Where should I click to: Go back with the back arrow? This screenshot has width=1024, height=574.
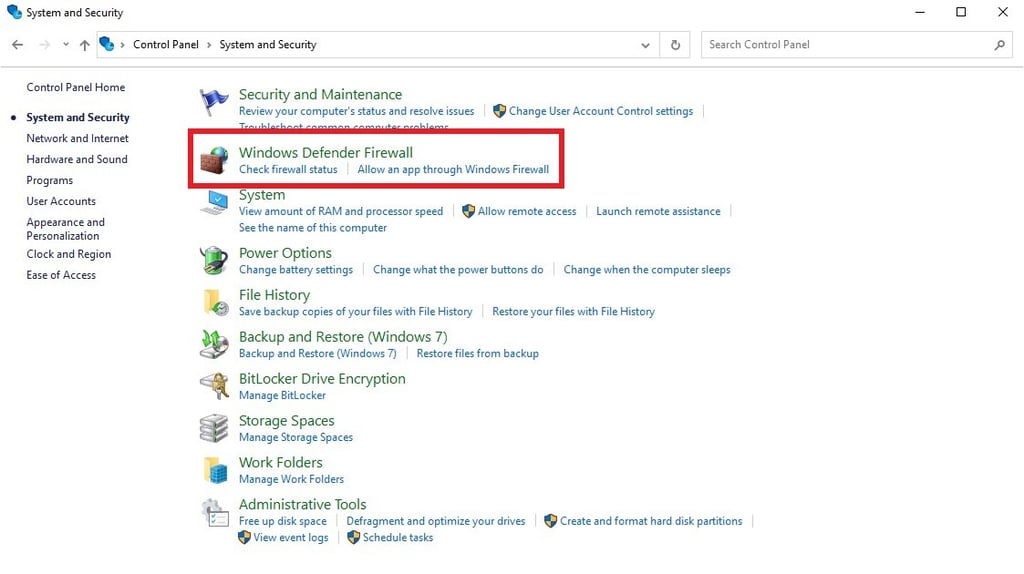click(18, 44)
